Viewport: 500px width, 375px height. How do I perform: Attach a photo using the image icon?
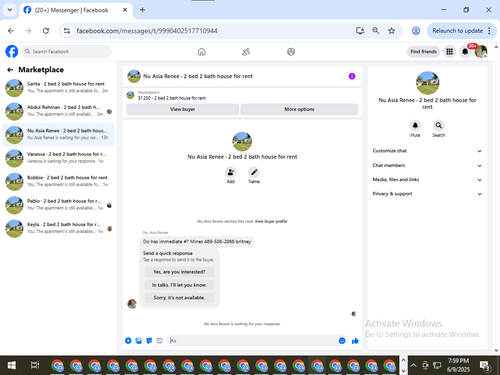tap(139, 341)
